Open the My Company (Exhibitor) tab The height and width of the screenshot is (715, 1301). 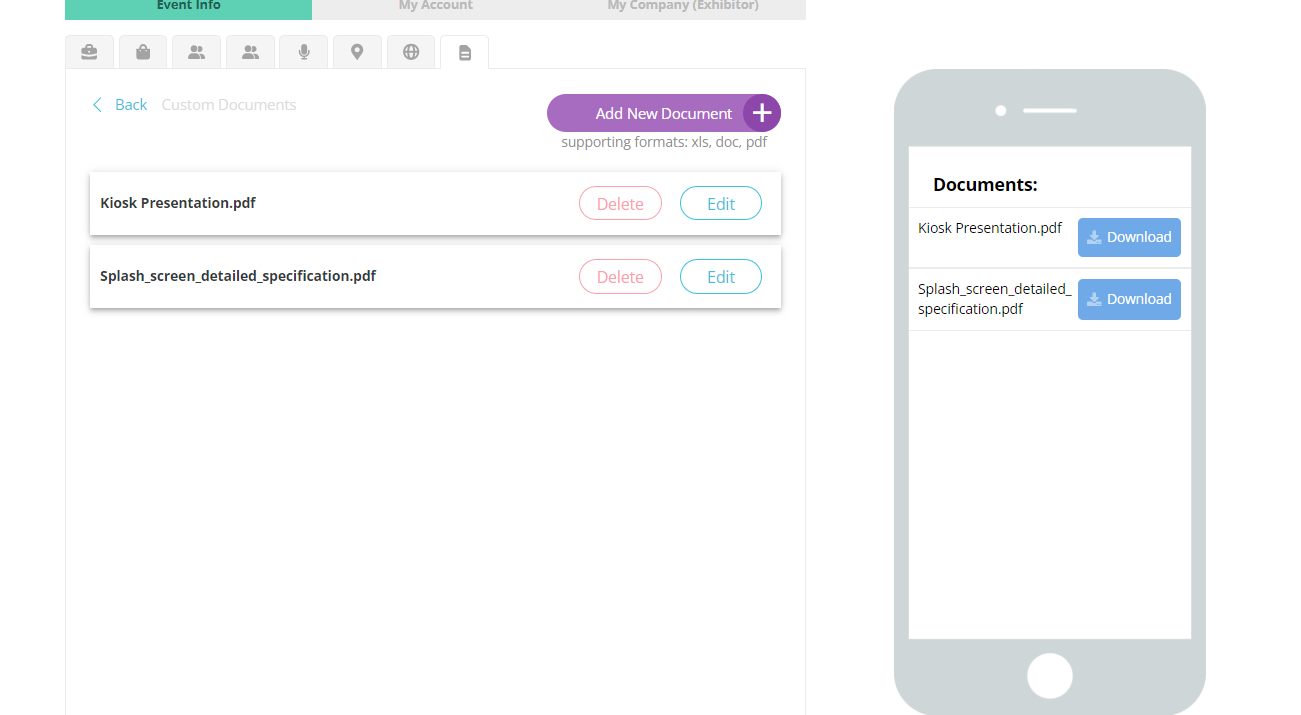[x=683, y=7]
